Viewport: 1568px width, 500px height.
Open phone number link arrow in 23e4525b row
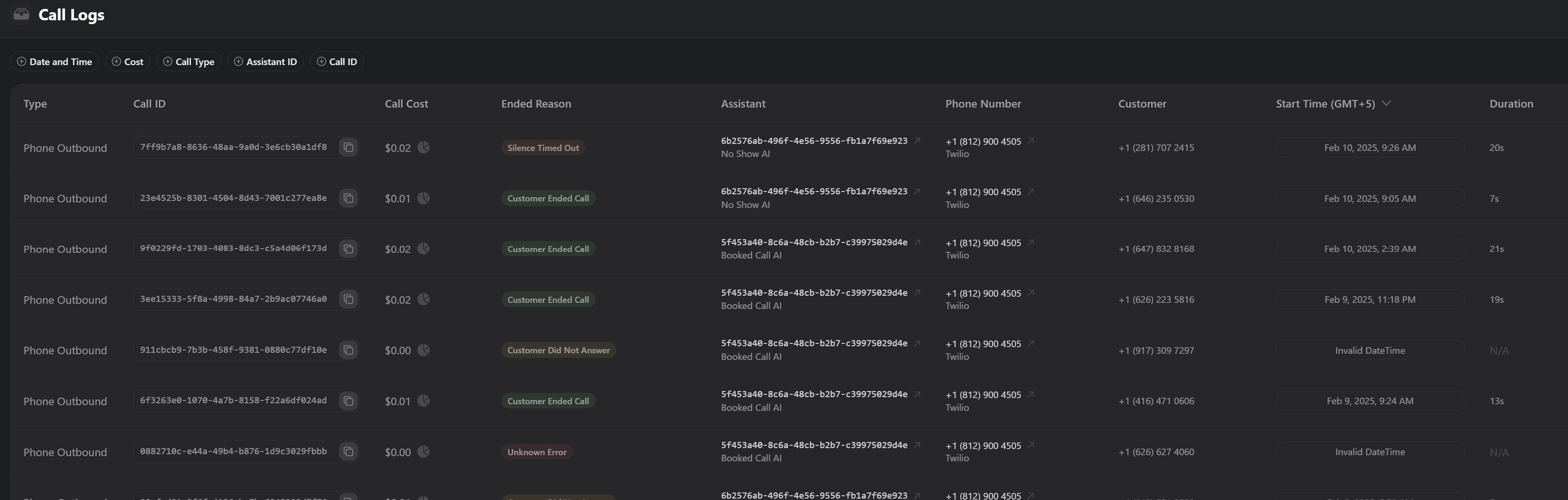[1030, 191]
